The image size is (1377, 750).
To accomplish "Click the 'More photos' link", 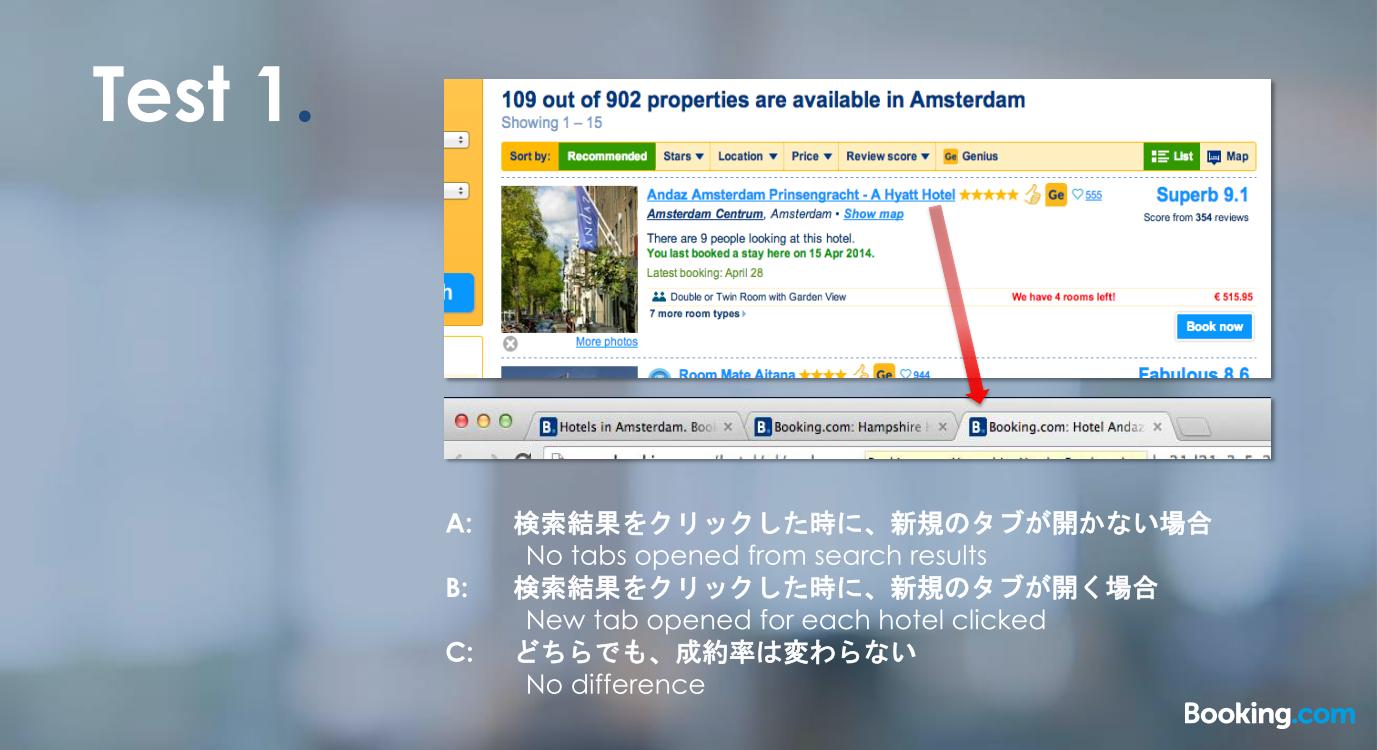I will (x=606, y=342).
